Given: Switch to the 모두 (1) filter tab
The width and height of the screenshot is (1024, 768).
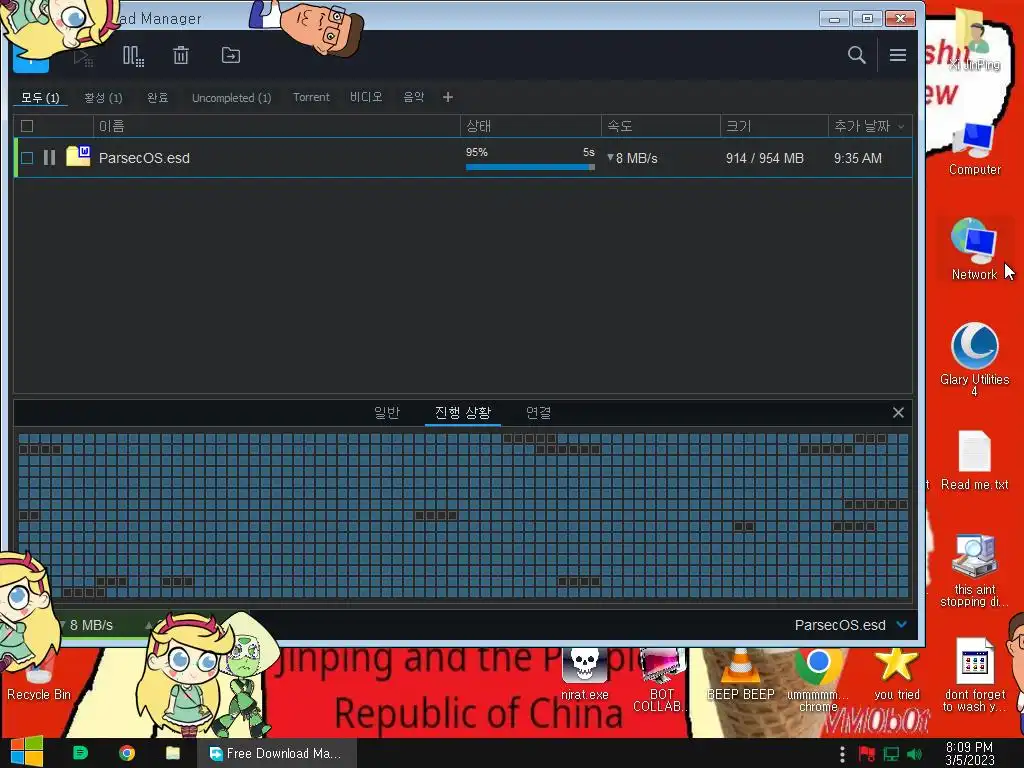Looking at the screenshot, I should pos(40,97).
